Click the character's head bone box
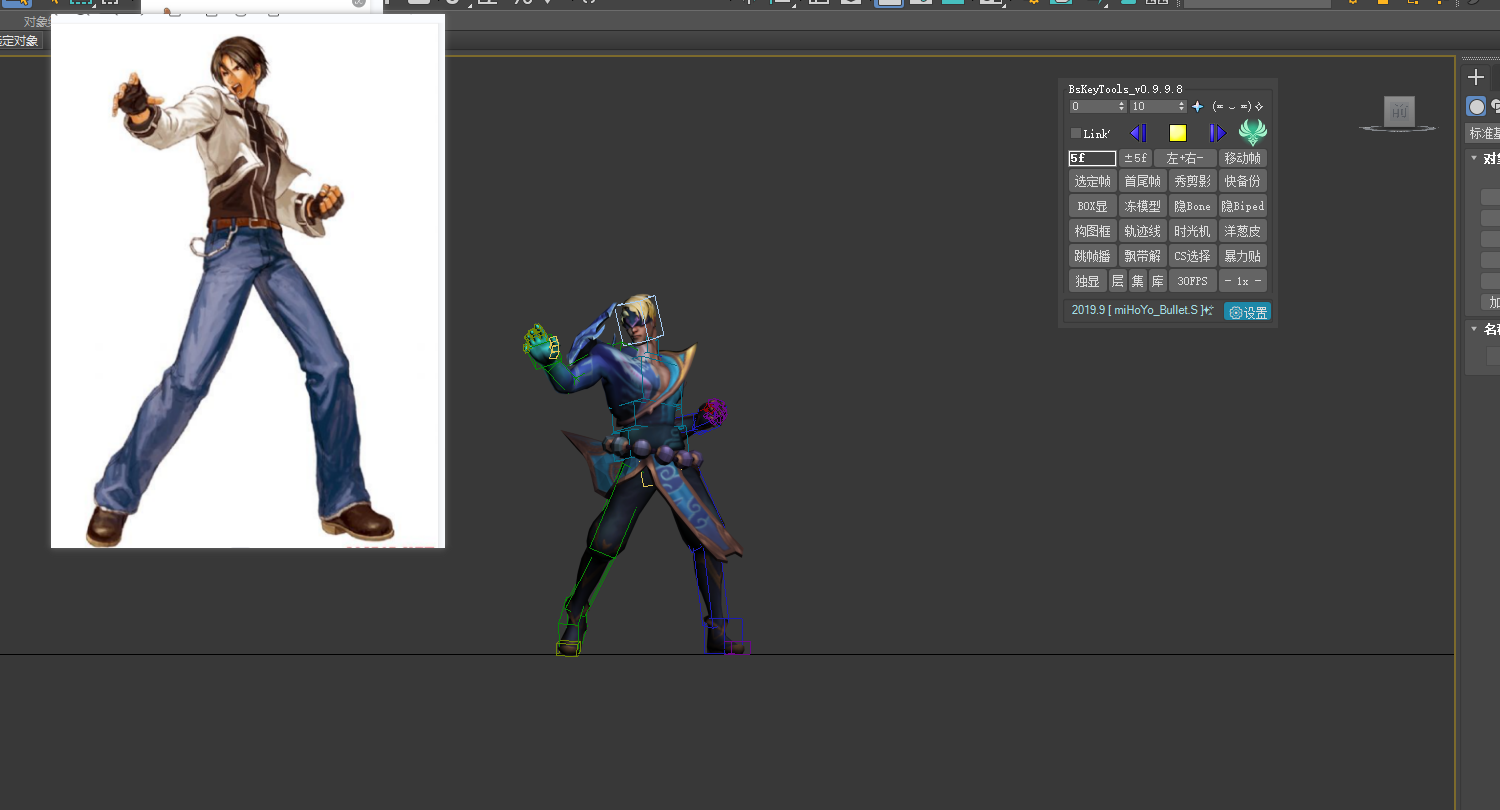The image size is (1500, 810). [x=639, y=320]
